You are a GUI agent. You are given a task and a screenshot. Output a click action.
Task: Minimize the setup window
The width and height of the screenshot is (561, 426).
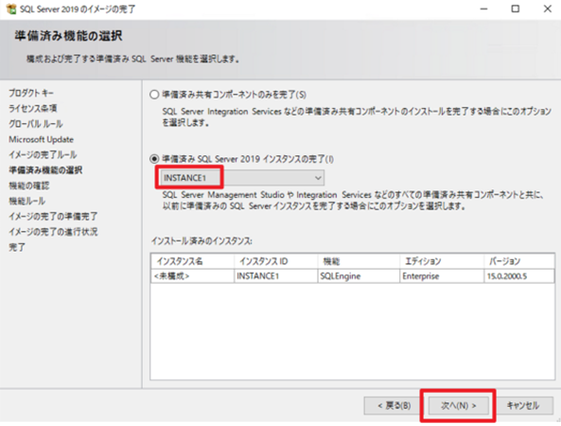[x=484, y=9]
